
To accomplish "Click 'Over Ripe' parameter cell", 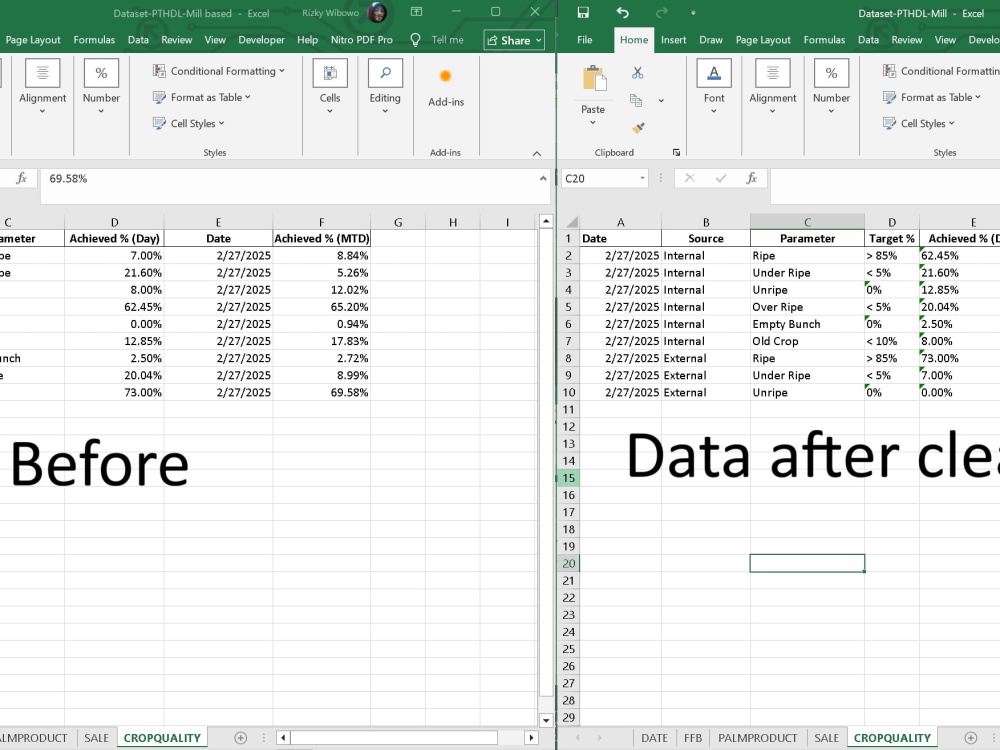I will pos(807,307).
